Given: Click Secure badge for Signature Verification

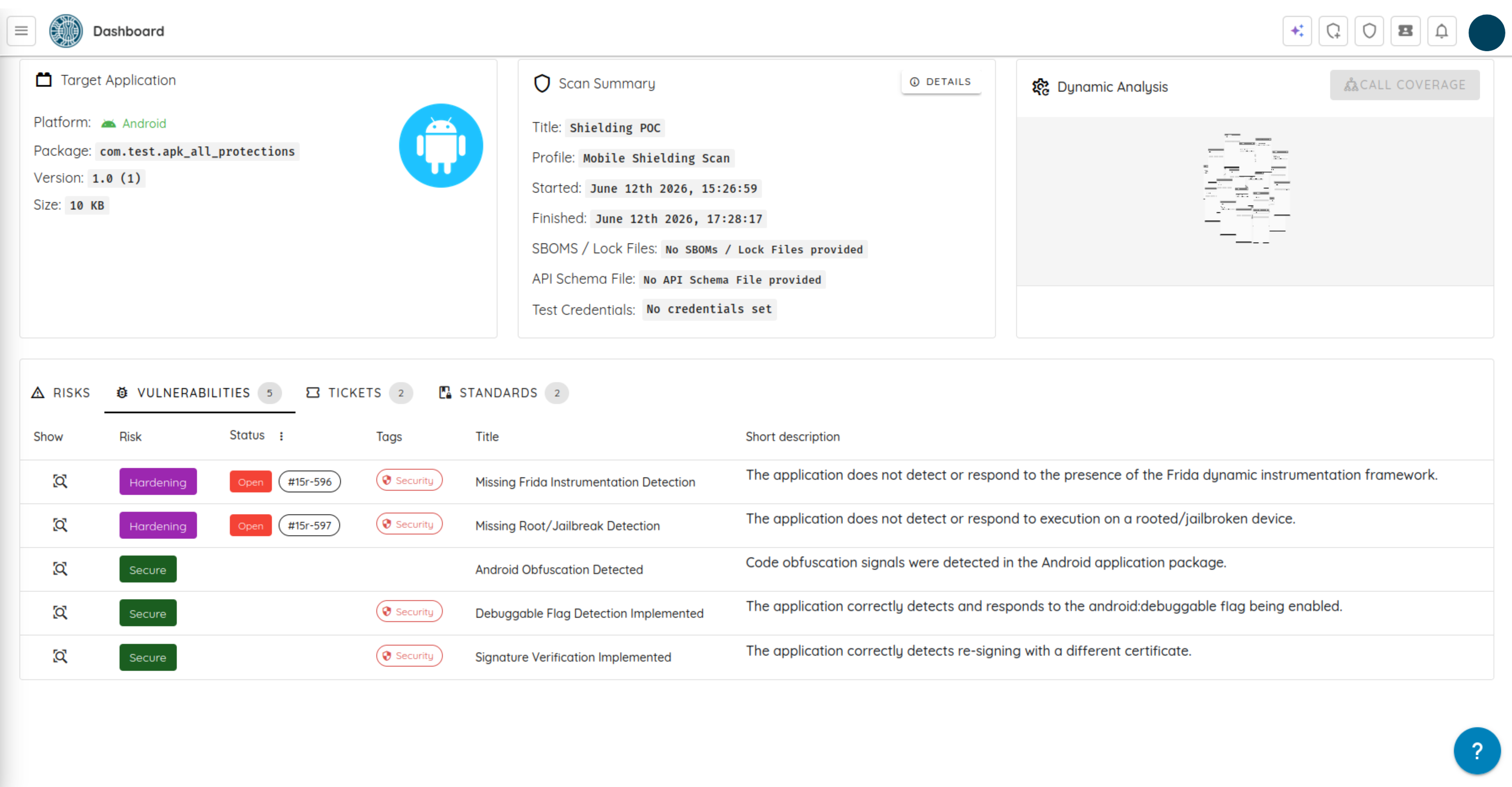Looking at the screenshot, I should tap(148, 657).
